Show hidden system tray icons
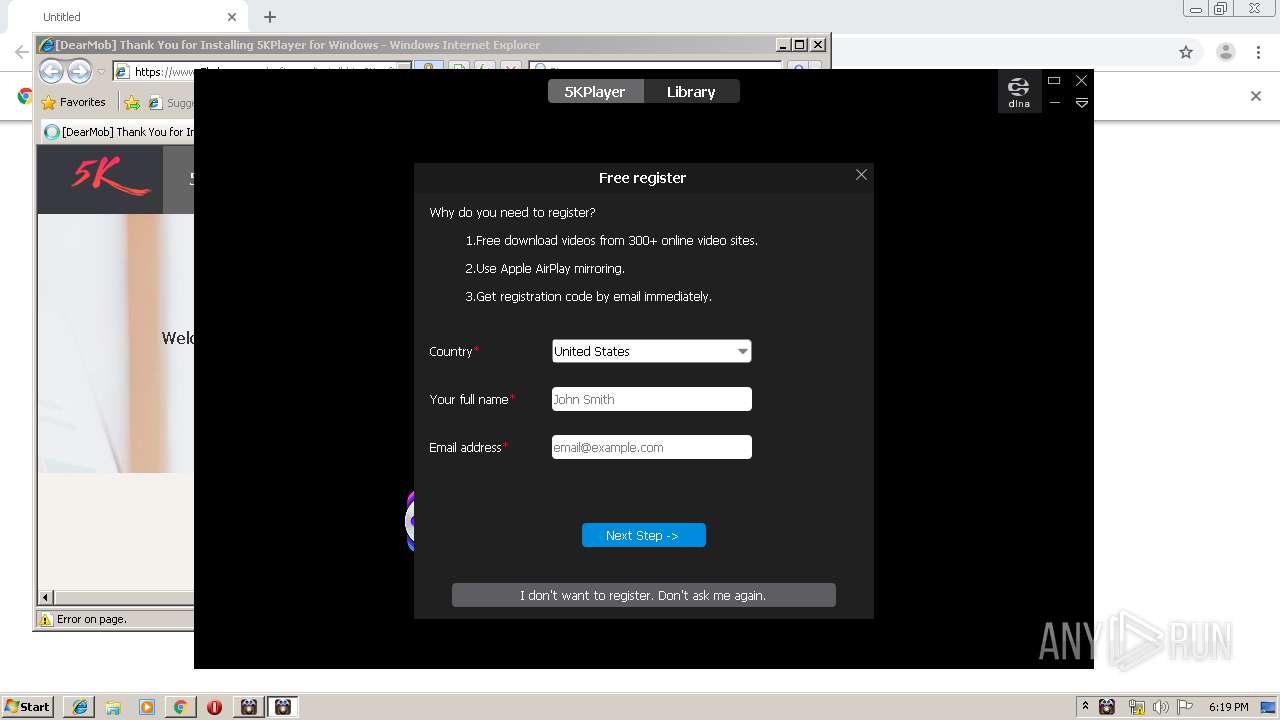 [1086, 707]
